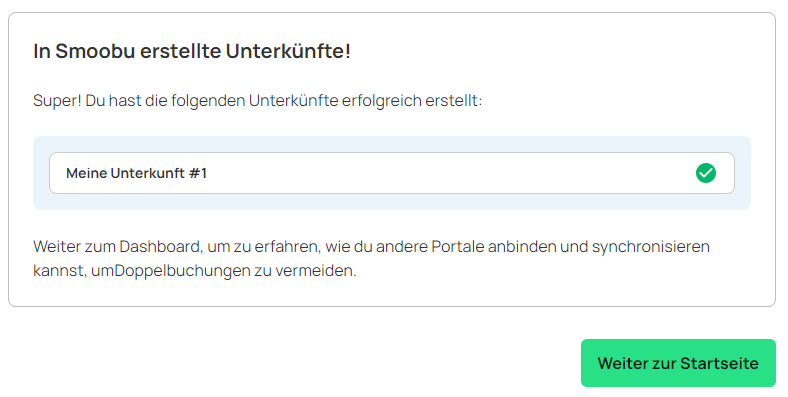The width and height of the screenshot is (788, 397).
Task: Click the word Unterkünfte! in the heading
Action: tap(288, 51)
